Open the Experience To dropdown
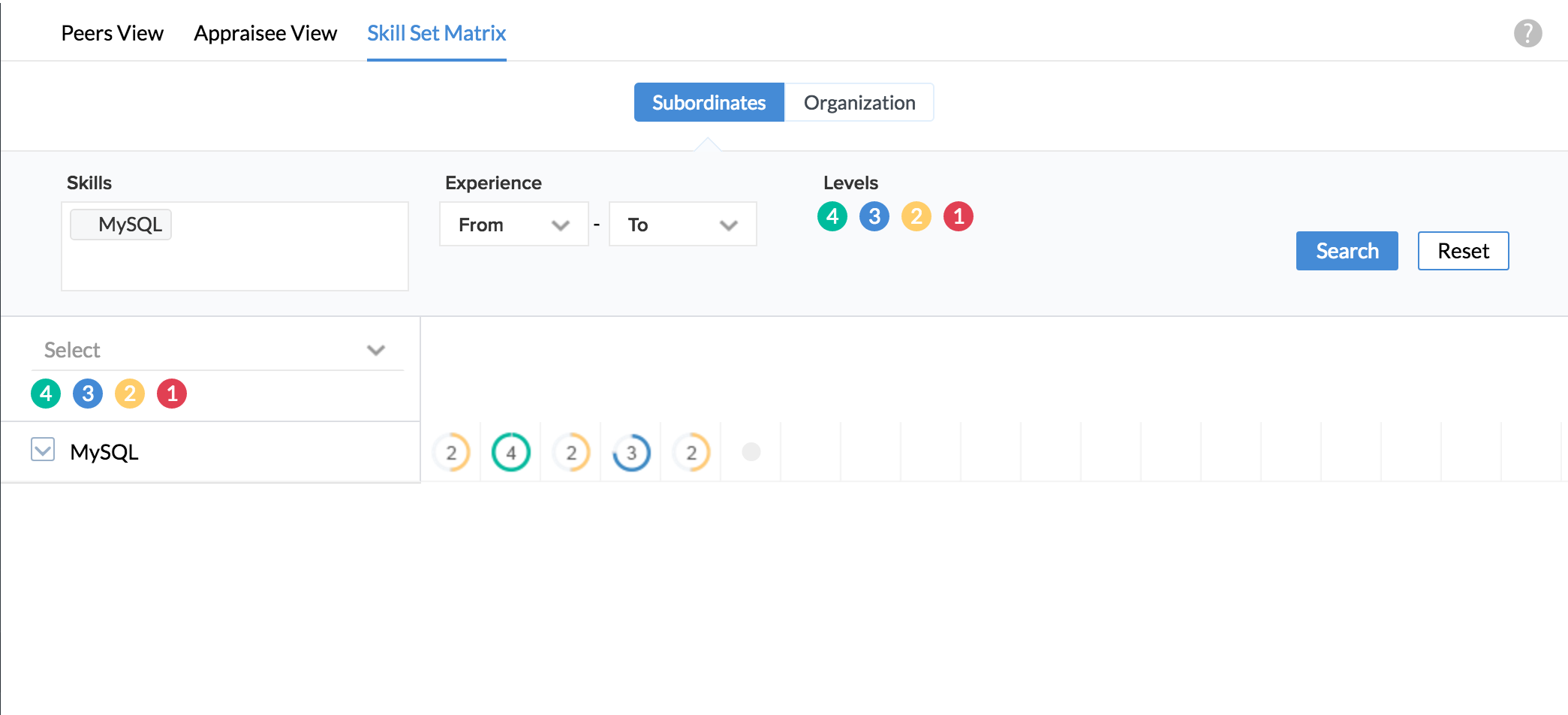 click(x=682, y=225)
